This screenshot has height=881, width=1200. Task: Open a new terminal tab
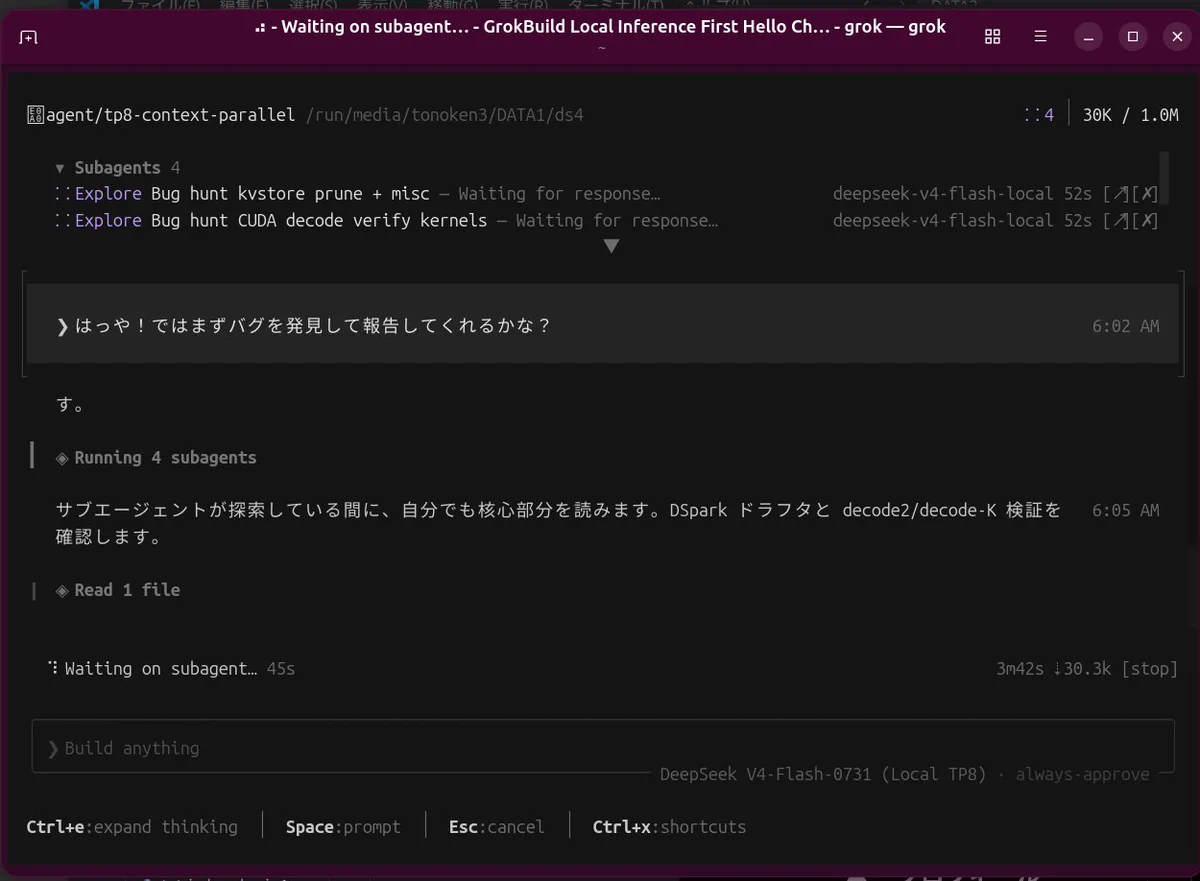click(x=28, y=37)
